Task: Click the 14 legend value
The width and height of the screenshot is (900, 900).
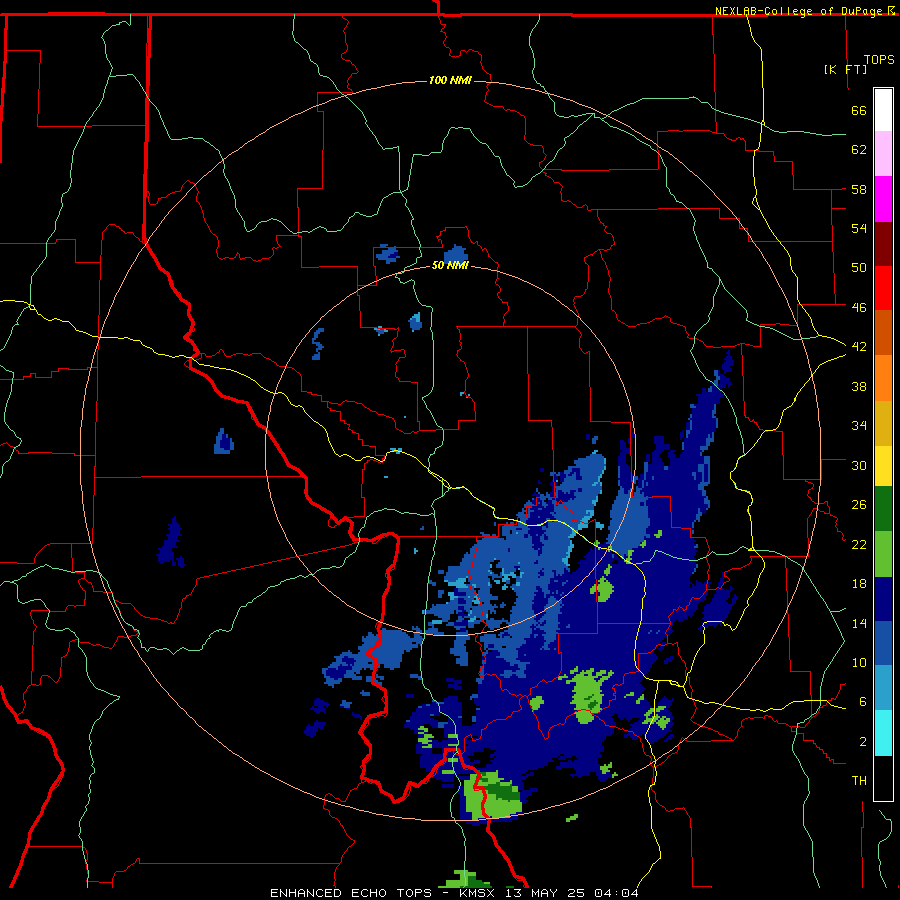Action: click(859, 623)
